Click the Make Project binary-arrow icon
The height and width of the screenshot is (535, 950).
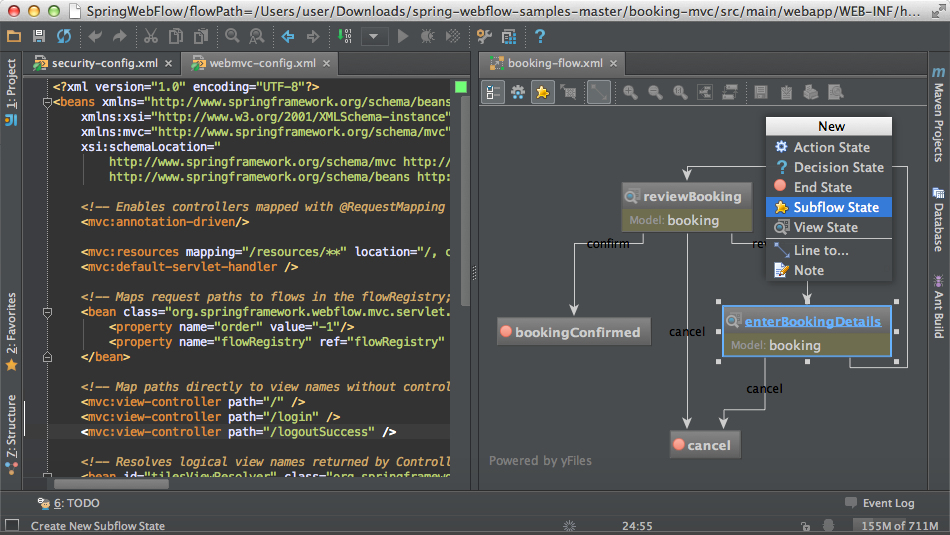pos(344,36)
